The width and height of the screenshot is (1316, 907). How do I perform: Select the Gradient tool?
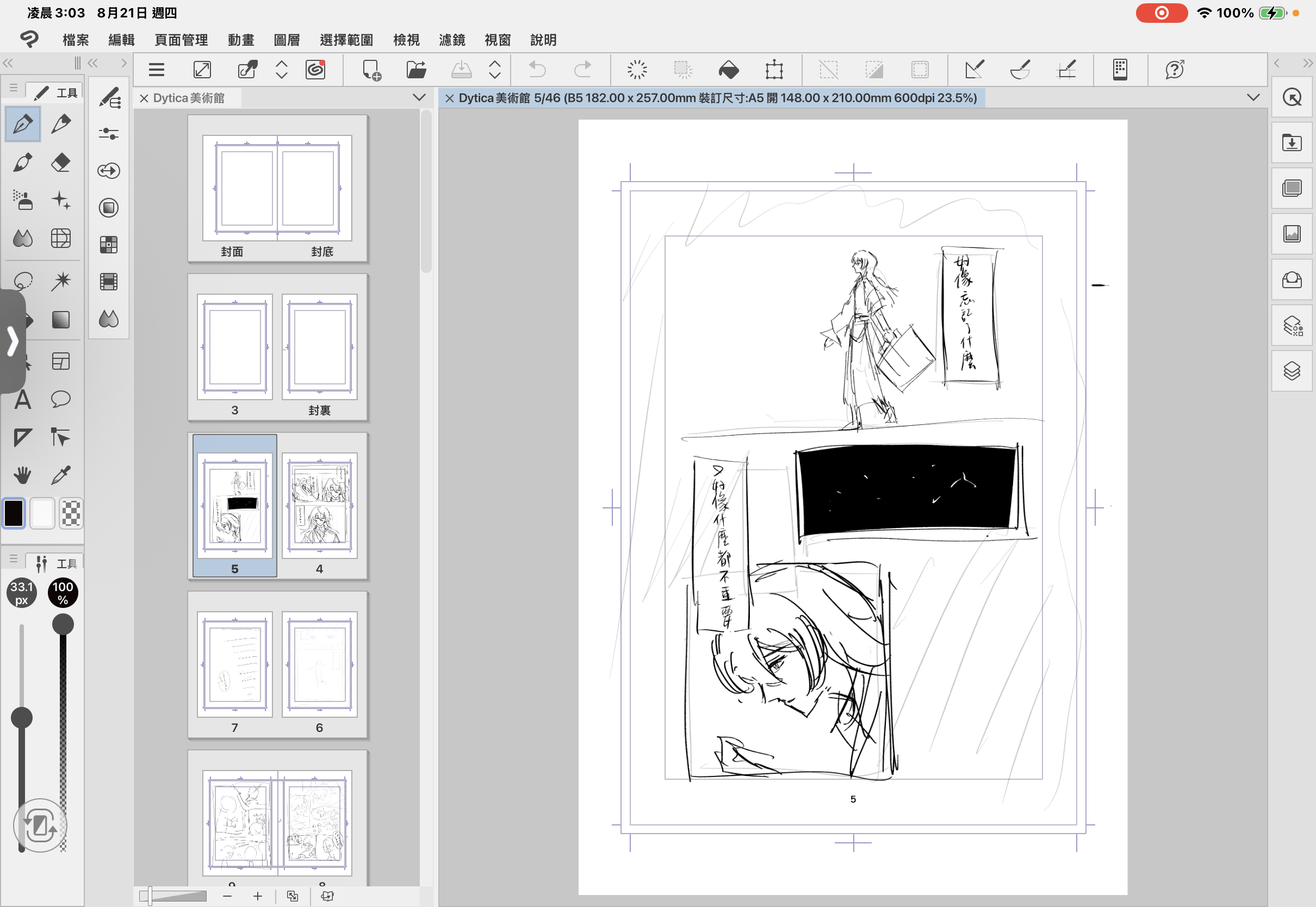61,319
